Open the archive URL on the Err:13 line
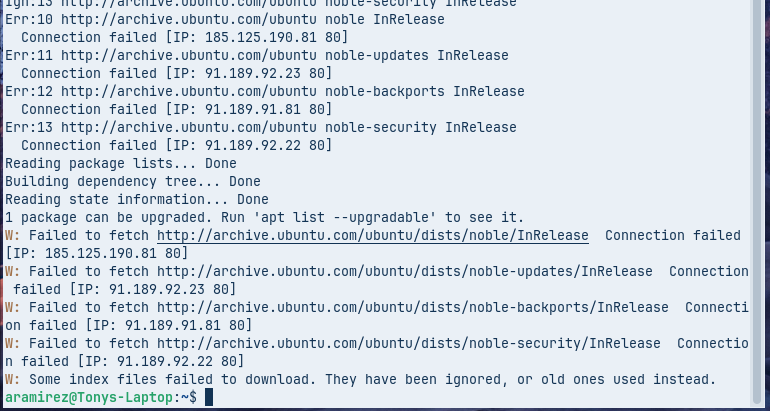The height and width of the screenshot is (411, 770). coord(188,127)
